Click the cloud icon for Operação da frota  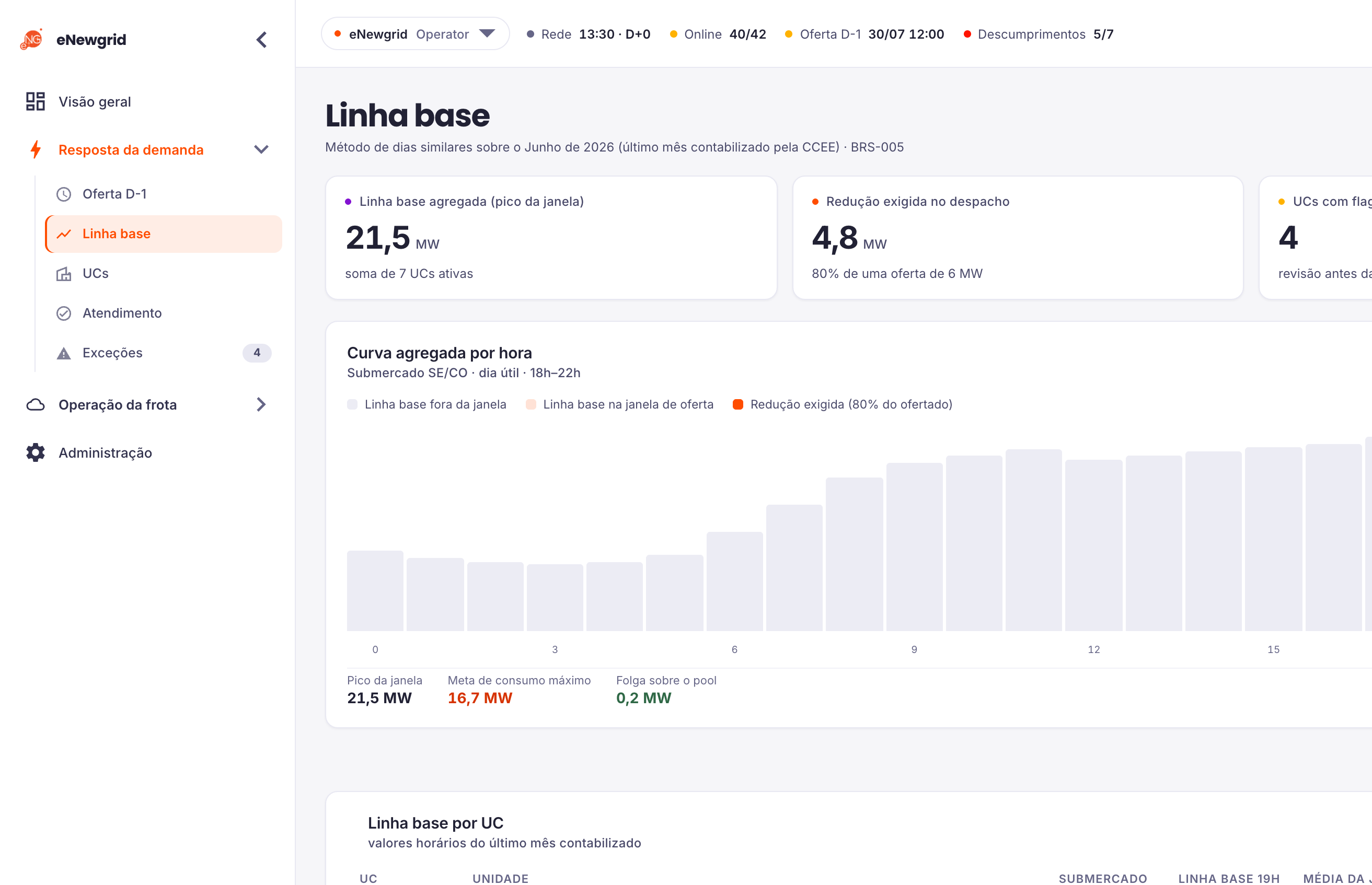(35, 404)
